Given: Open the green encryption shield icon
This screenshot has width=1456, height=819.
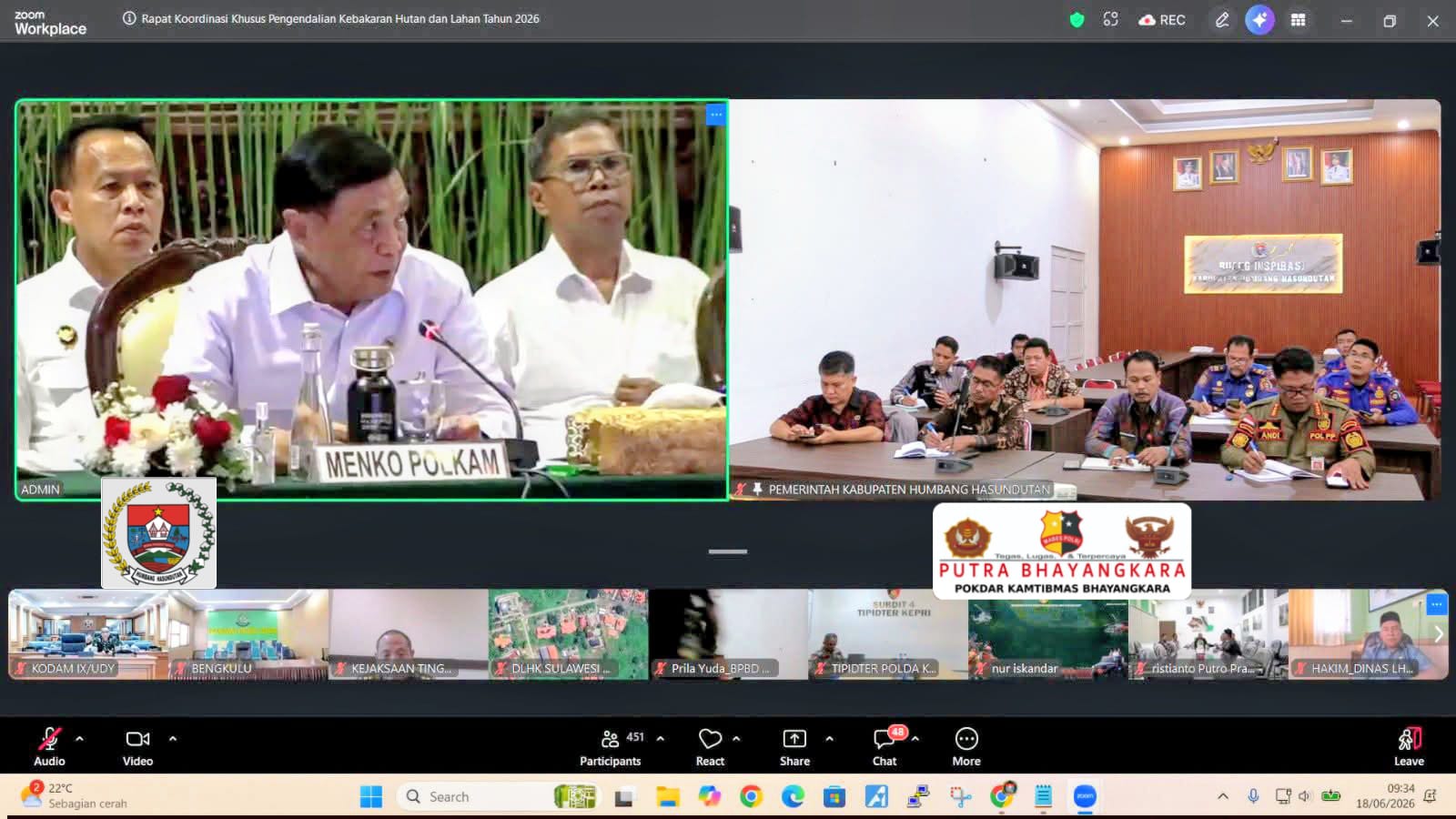Looking at the screenshot, I should [1077, 20].
